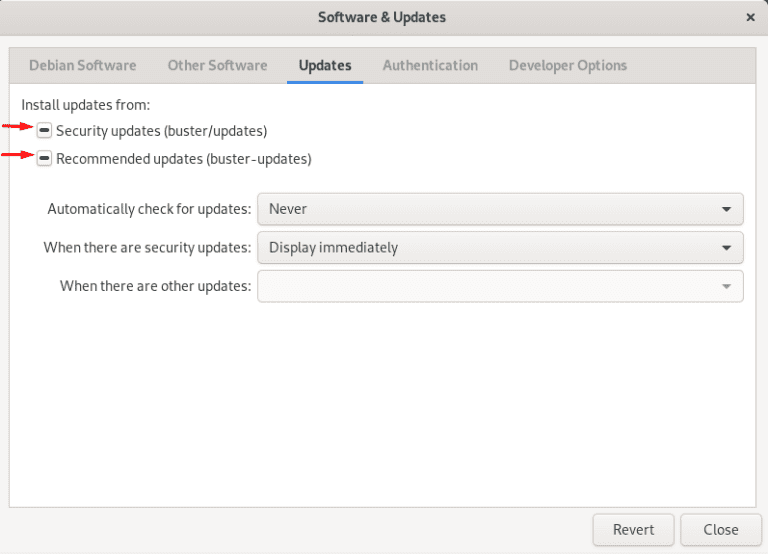Toggle the Security updates checkbox
The height and width of the screenshot is (554, 768).
(x=44, y=130)
